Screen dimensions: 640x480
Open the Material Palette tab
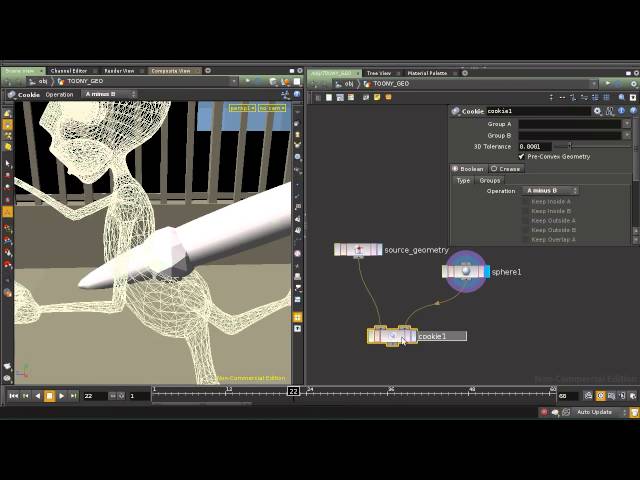tap(427, 73)
